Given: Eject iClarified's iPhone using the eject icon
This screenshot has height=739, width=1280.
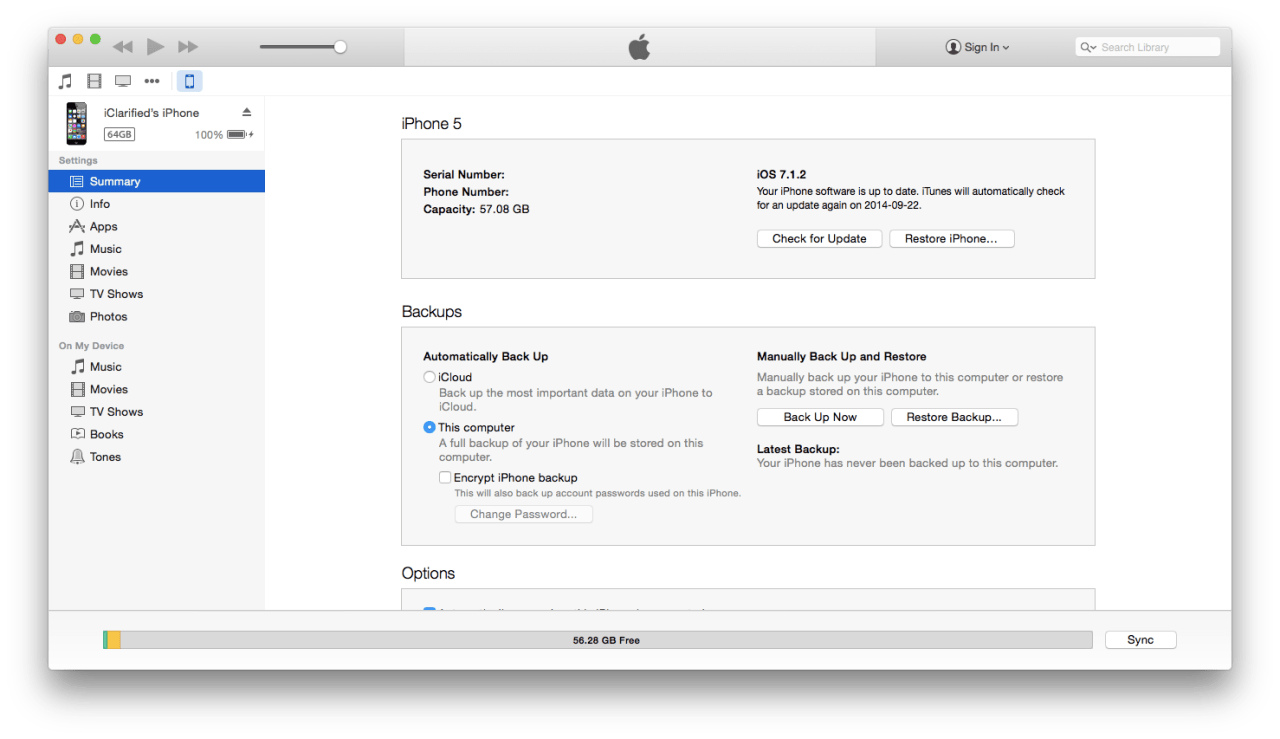Looking at the screenshot, I should coord(246,112).
